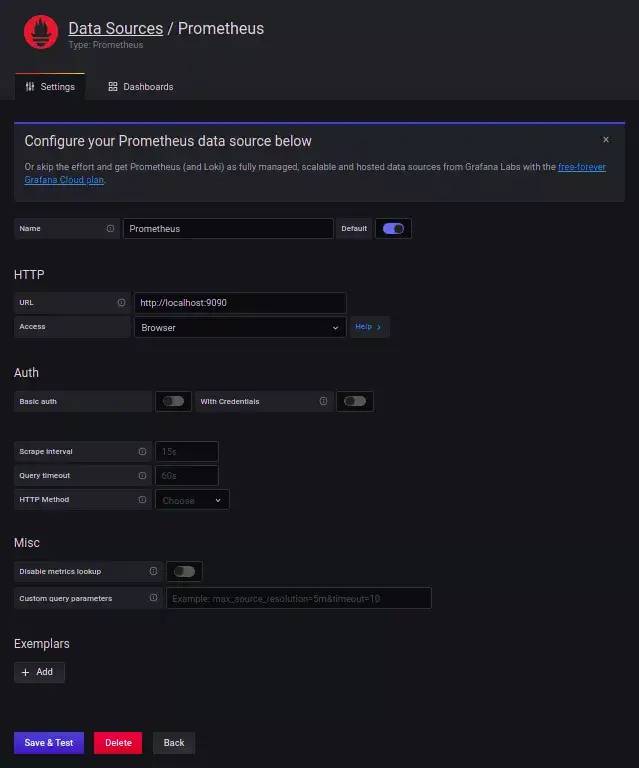The height and width of the screenshot is (768, 639).
Task: Toggle Disable metrics lookup switch
Action: click(184, 572)
